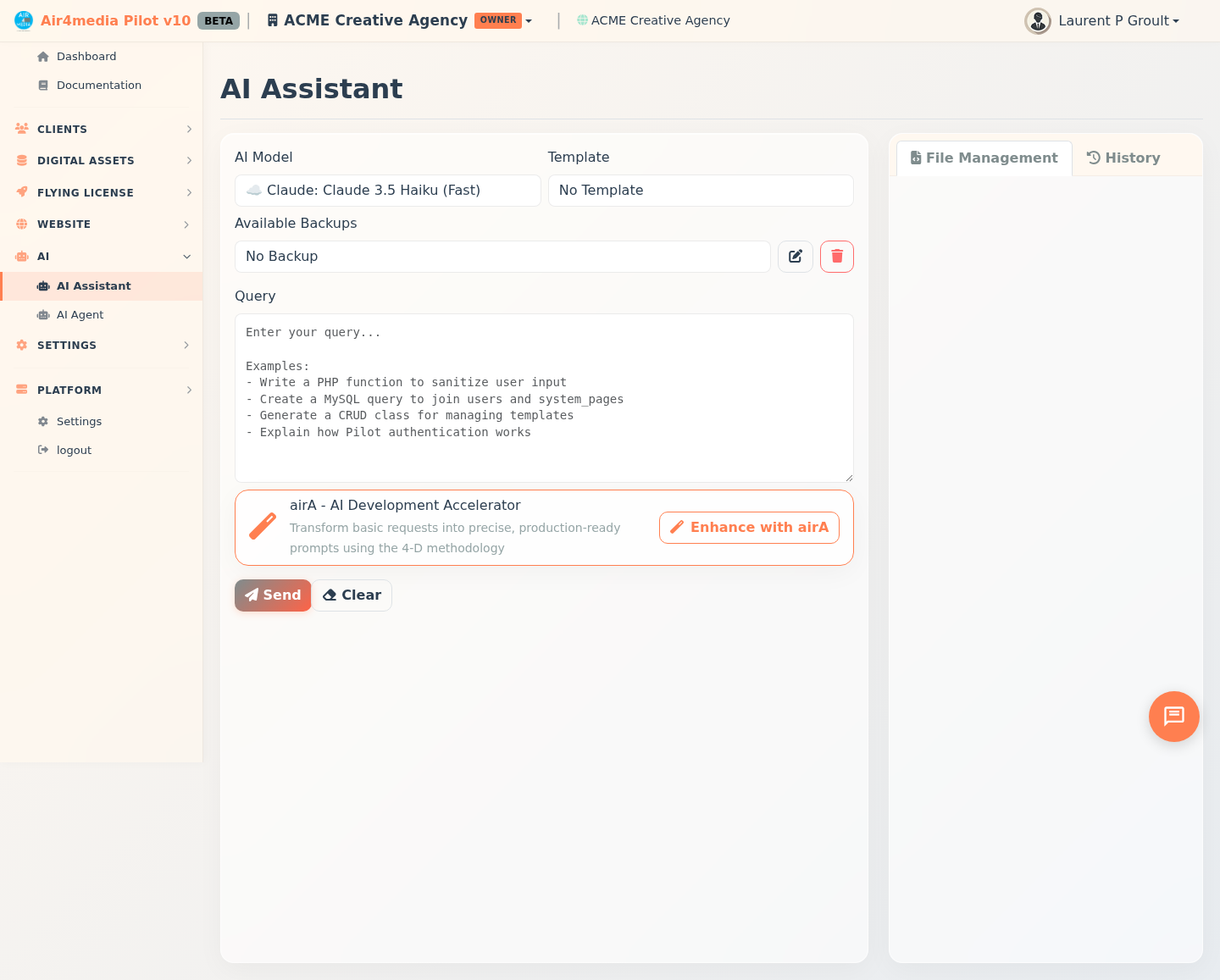Click the Flying License icon
The height and width of the screenshot is (980, 1220).
click(x=22, y=192)
